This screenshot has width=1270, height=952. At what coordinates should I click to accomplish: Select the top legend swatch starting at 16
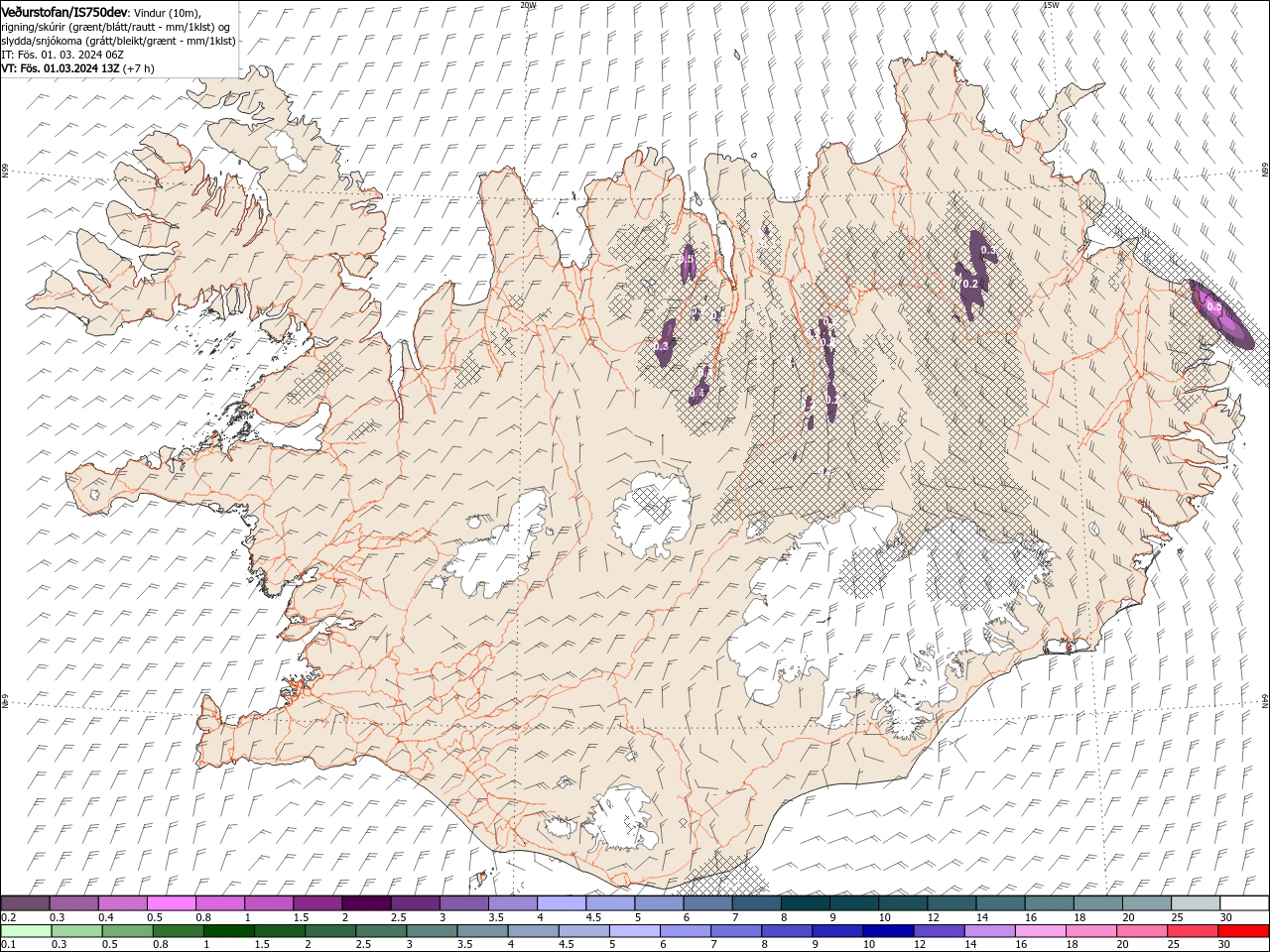(1049, 903)
